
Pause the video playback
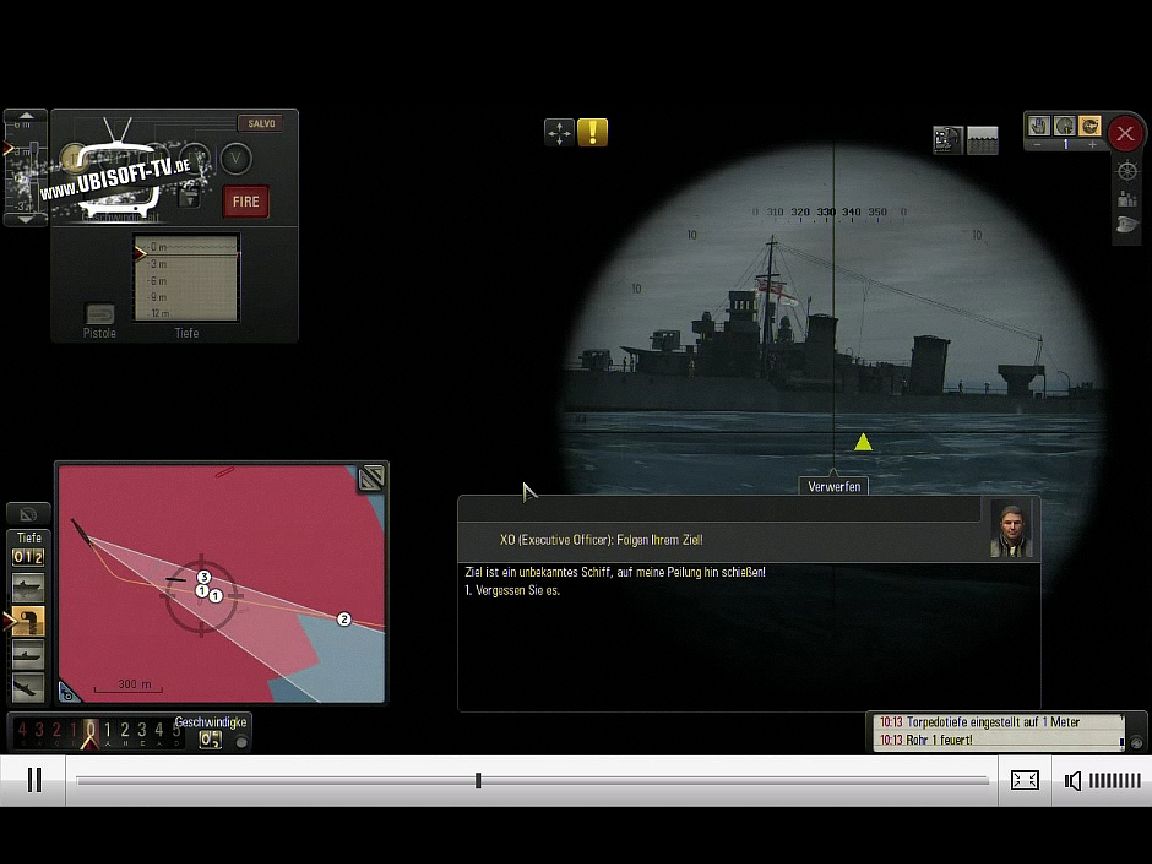pyautogui.click(x=34, y=780)
